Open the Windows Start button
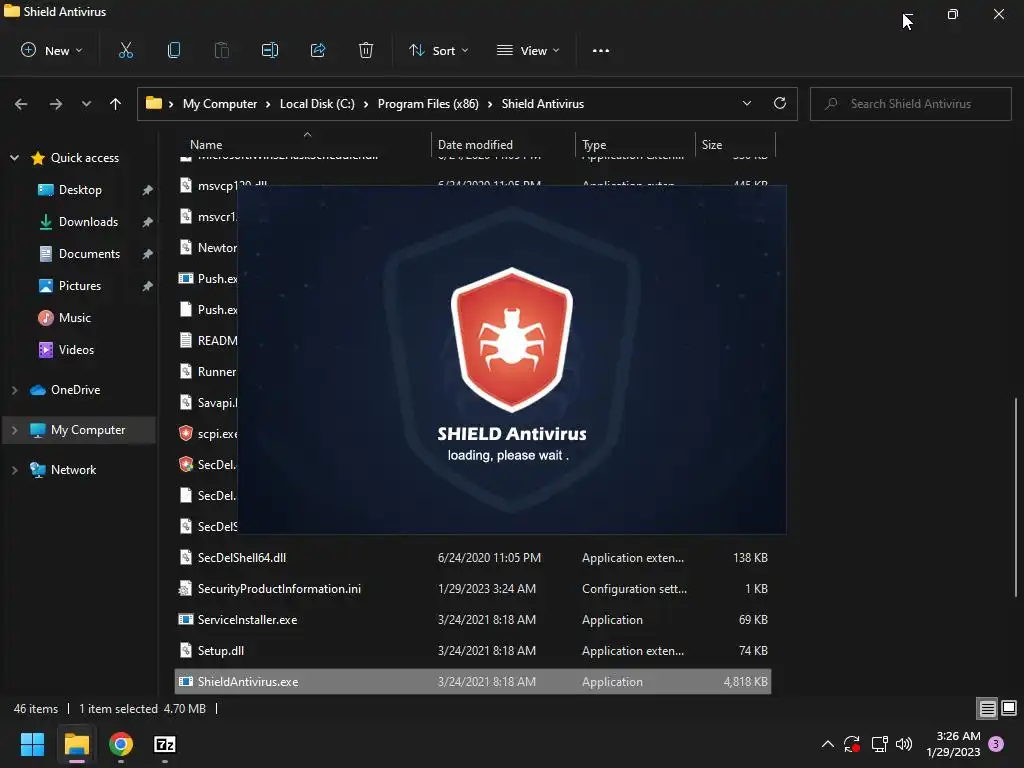Screen dimensions: 1024x768 pos(32,744)
